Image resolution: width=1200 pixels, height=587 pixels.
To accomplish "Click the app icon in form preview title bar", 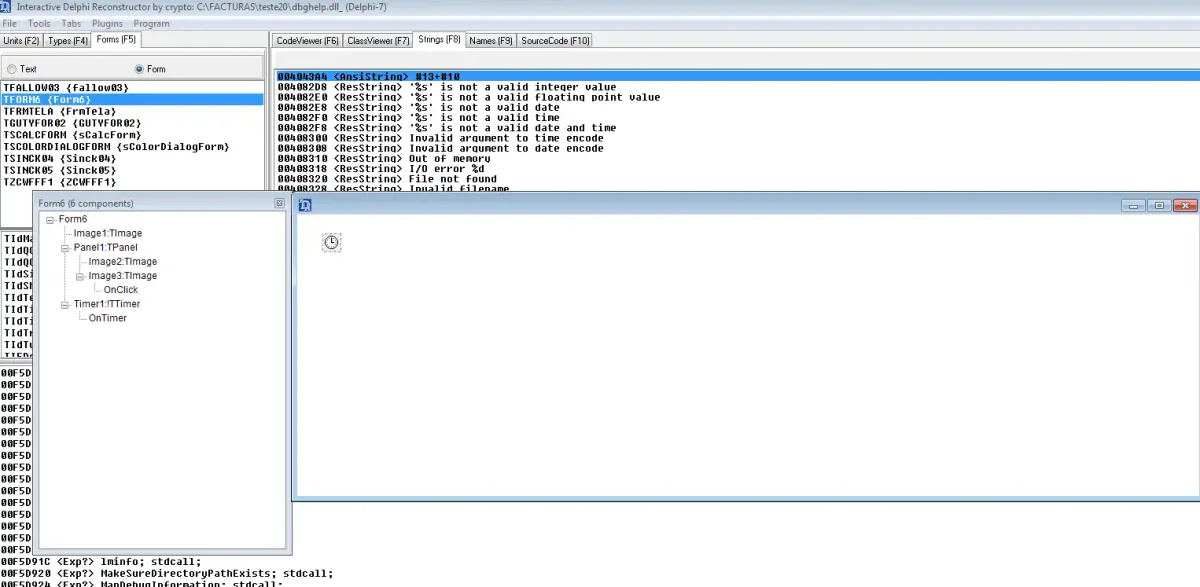I will tap(306, 205).
